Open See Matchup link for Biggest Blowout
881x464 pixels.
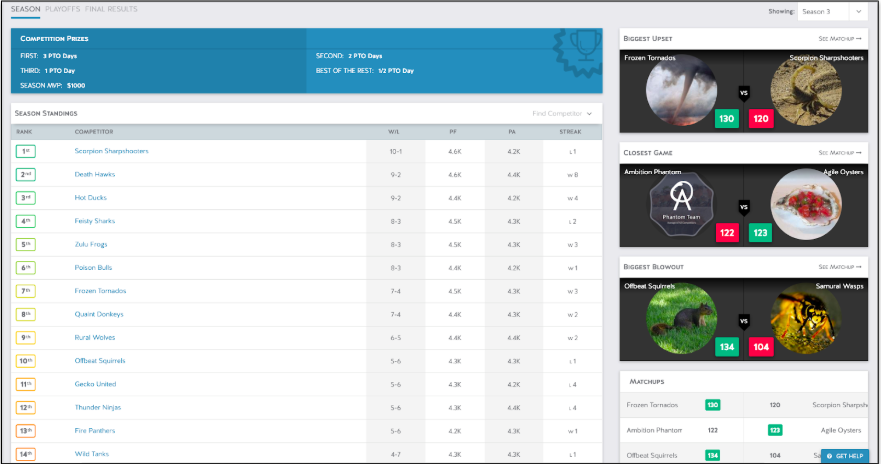click(x=839, y=267)
